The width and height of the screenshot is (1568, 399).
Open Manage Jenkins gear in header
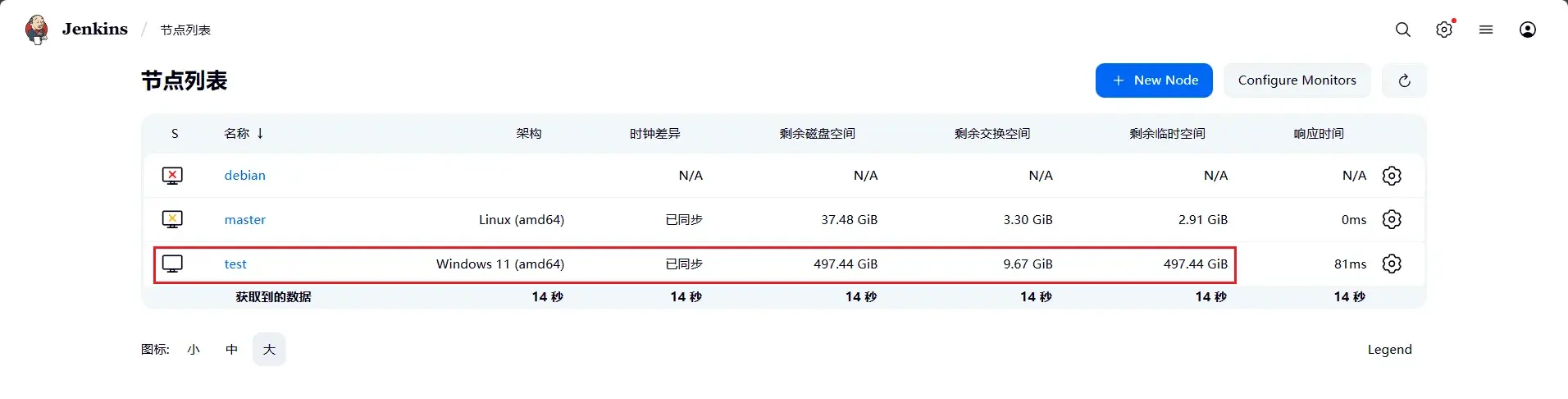point(1444,30)
